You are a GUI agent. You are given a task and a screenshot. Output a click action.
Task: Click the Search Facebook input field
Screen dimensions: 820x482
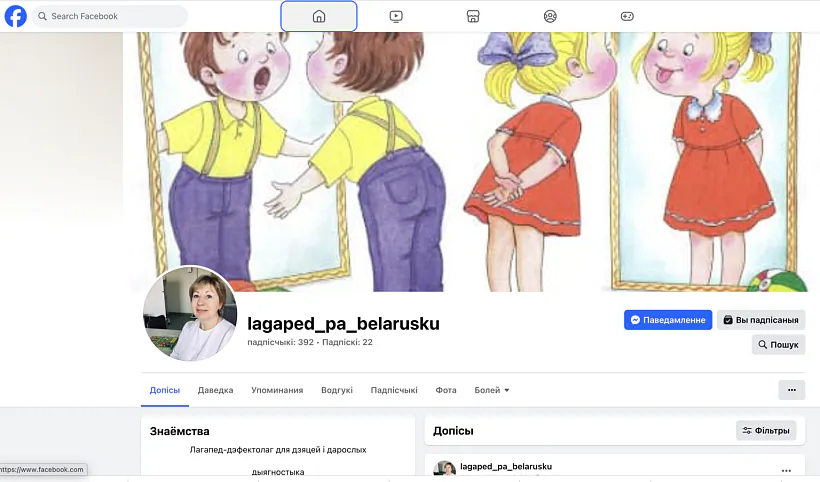[x=110, y=16]
